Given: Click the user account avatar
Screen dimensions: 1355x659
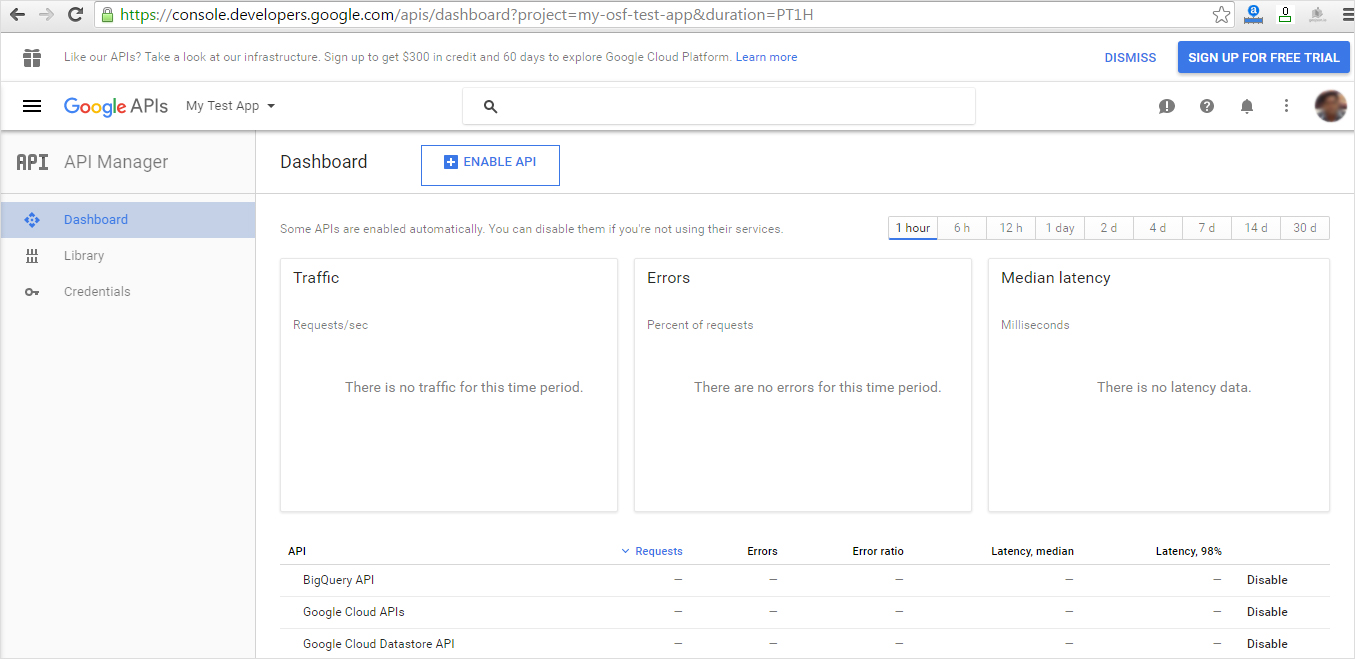Looking at the screenshot, I should tap(1330, 106).
